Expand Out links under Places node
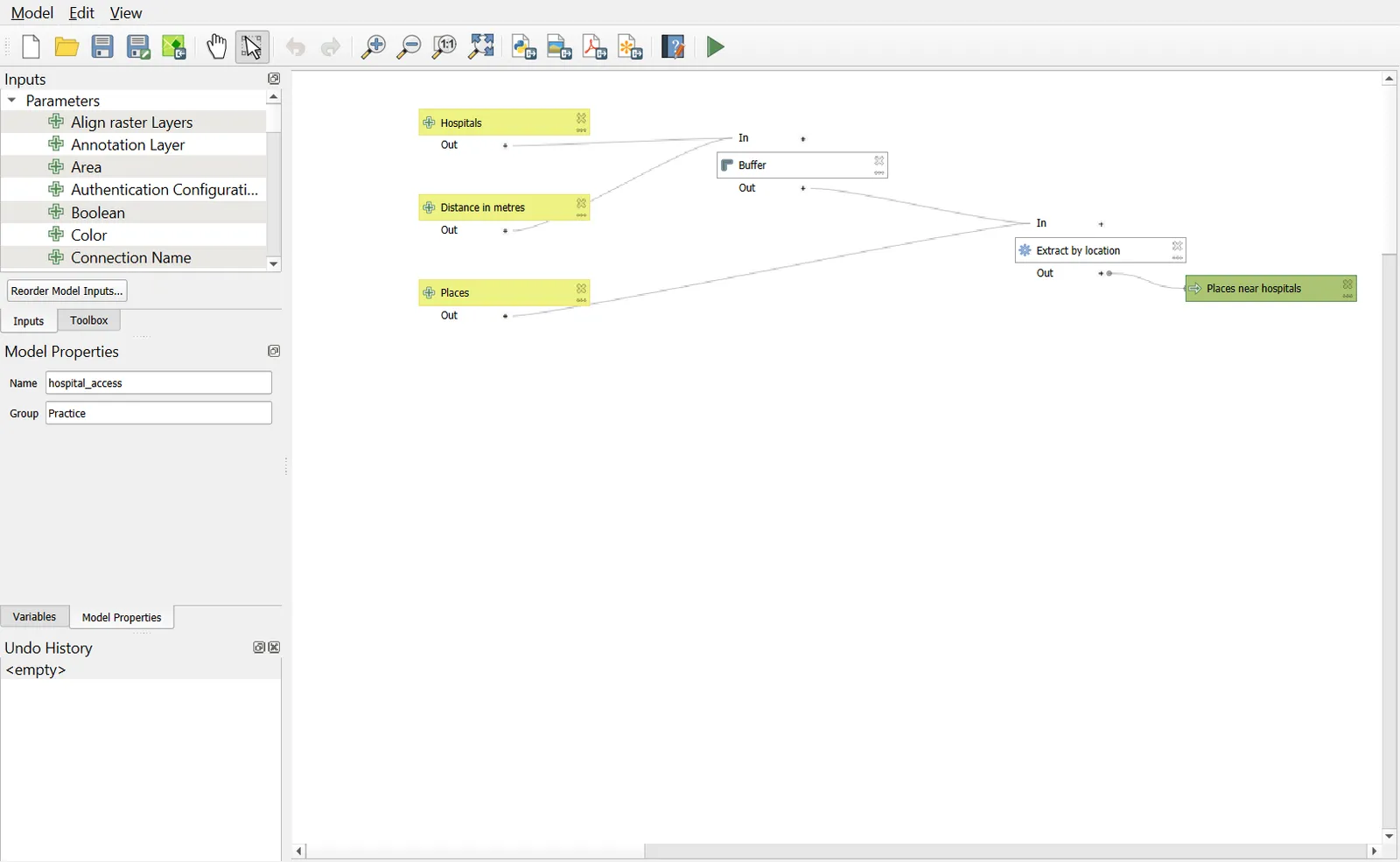Image resolution: width=1400 pixels, height=862 pixels. 505,316
